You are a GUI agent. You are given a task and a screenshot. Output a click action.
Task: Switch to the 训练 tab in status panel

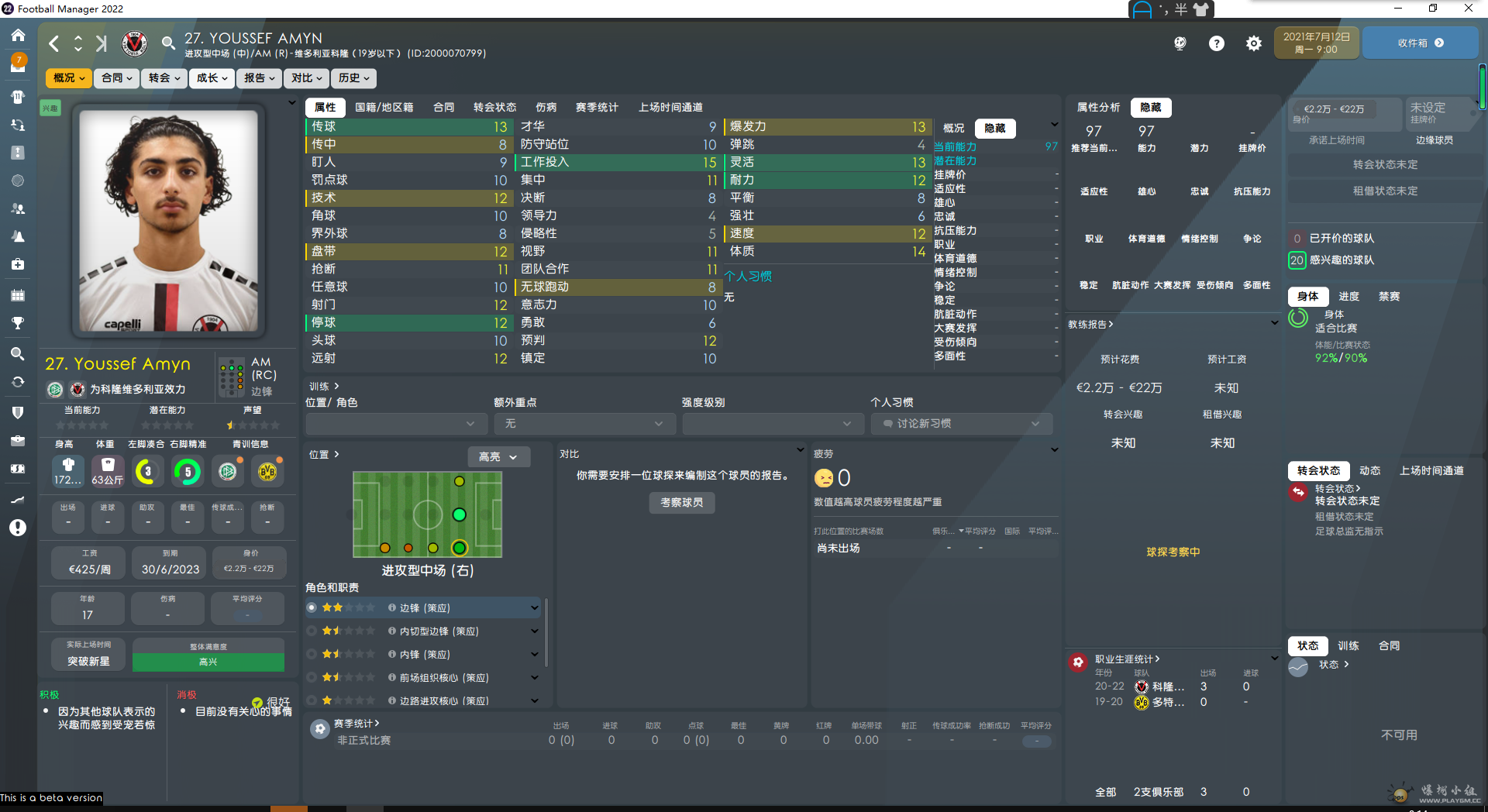click(1348, 646)
